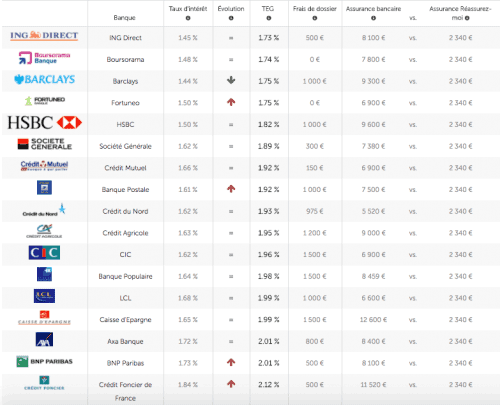
Task: Click the Boursorama Banque logo
Action: click(x=44, y=58)
